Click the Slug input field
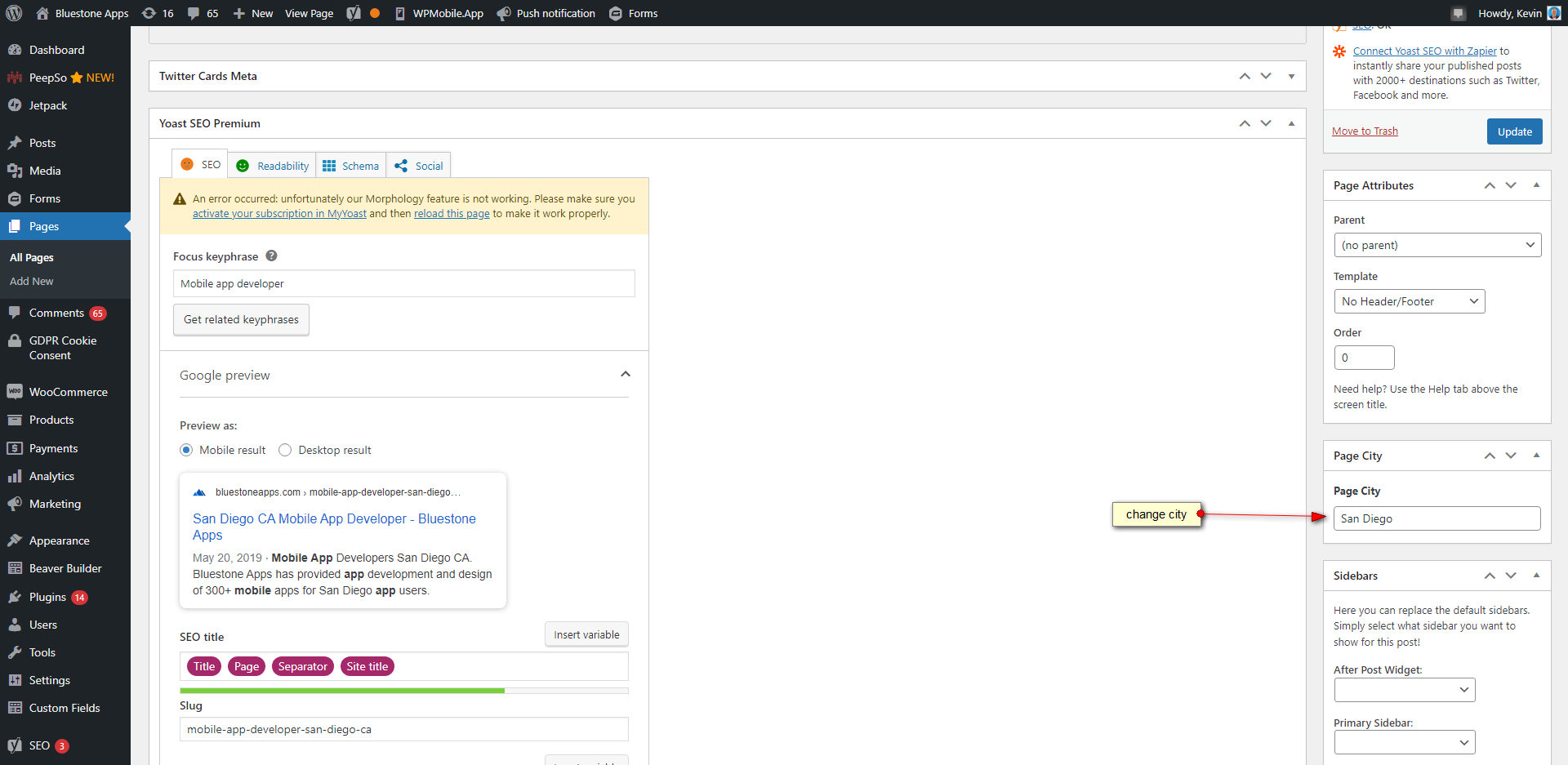The image size is (1568, 765). pos(404,729)
